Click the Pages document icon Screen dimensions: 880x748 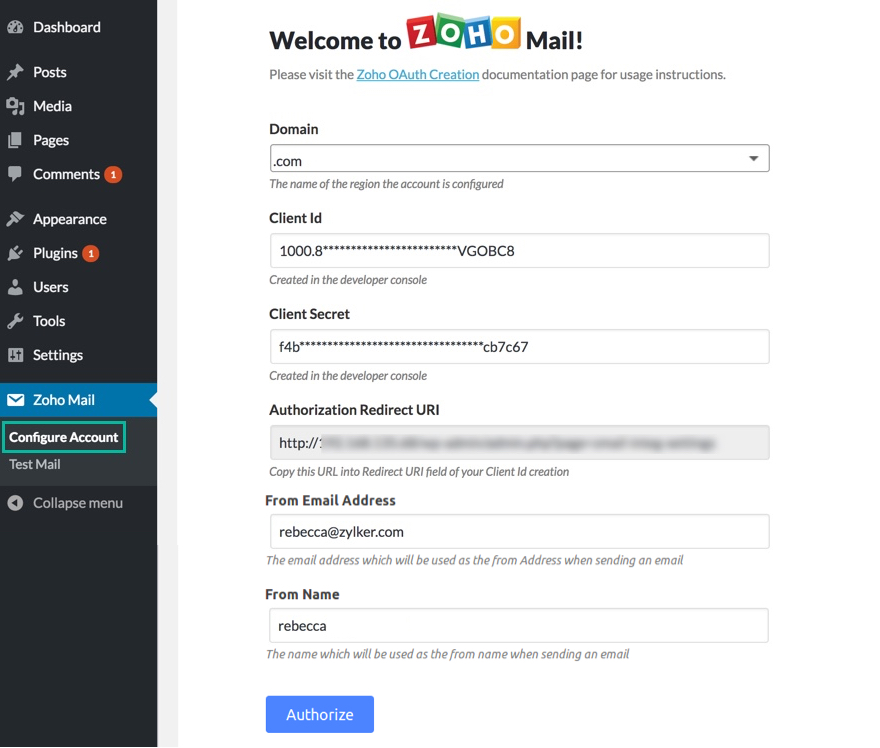coord(15,140)
